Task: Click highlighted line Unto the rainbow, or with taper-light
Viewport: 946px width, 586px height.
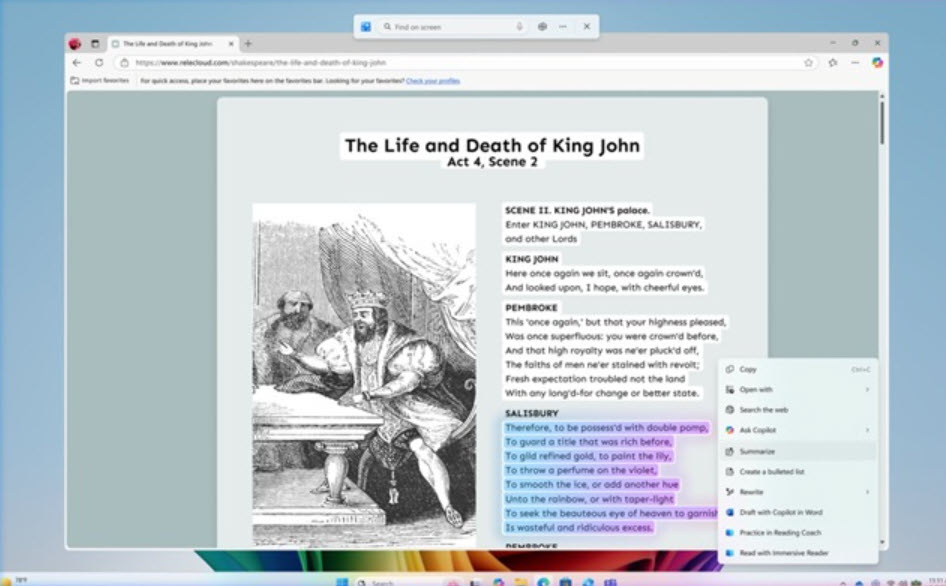Action: click(x=589, y=499)
